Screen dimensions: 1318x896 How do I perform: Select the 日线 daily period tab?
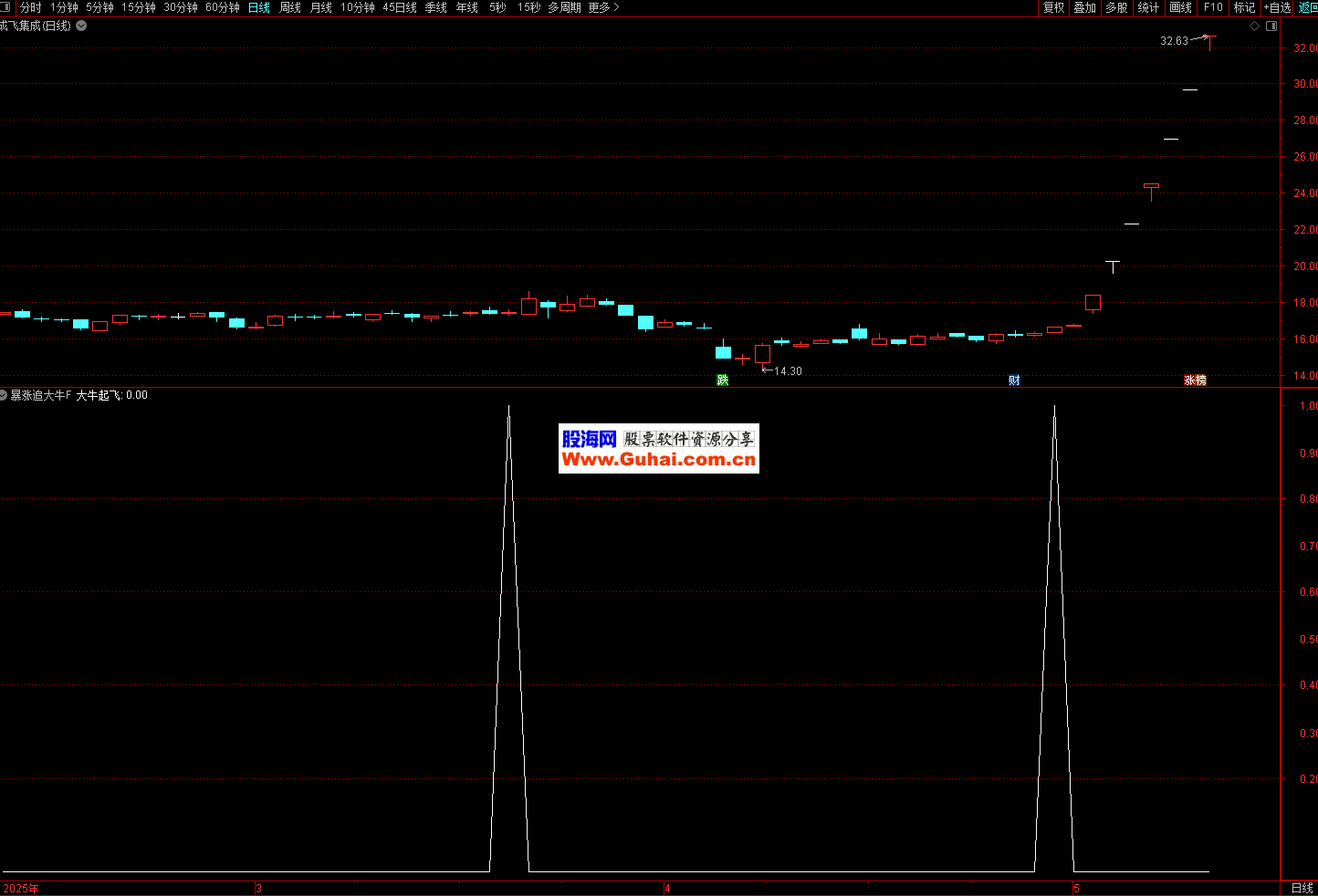(259, 7)
